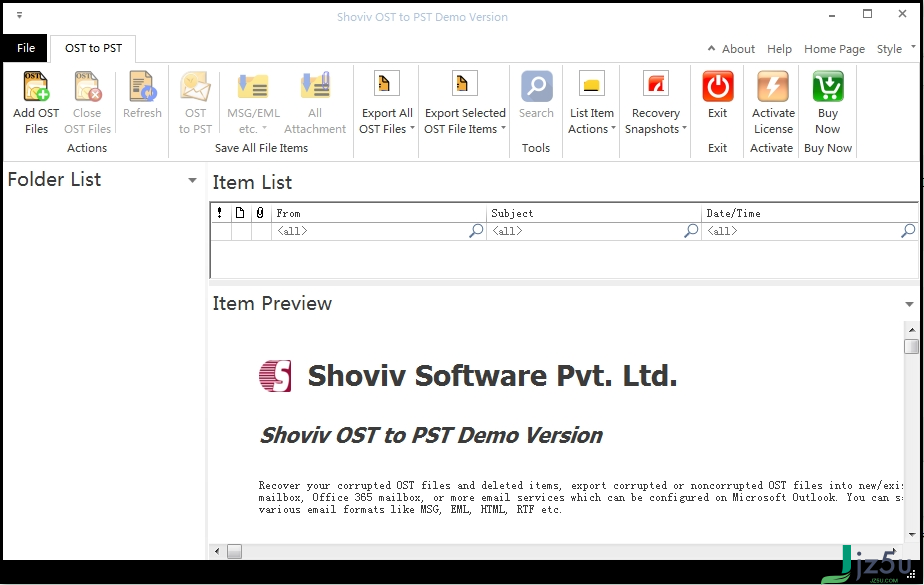
Task: Expand the Recovery Snapshots dropdown
Action: tap(684, 128)
